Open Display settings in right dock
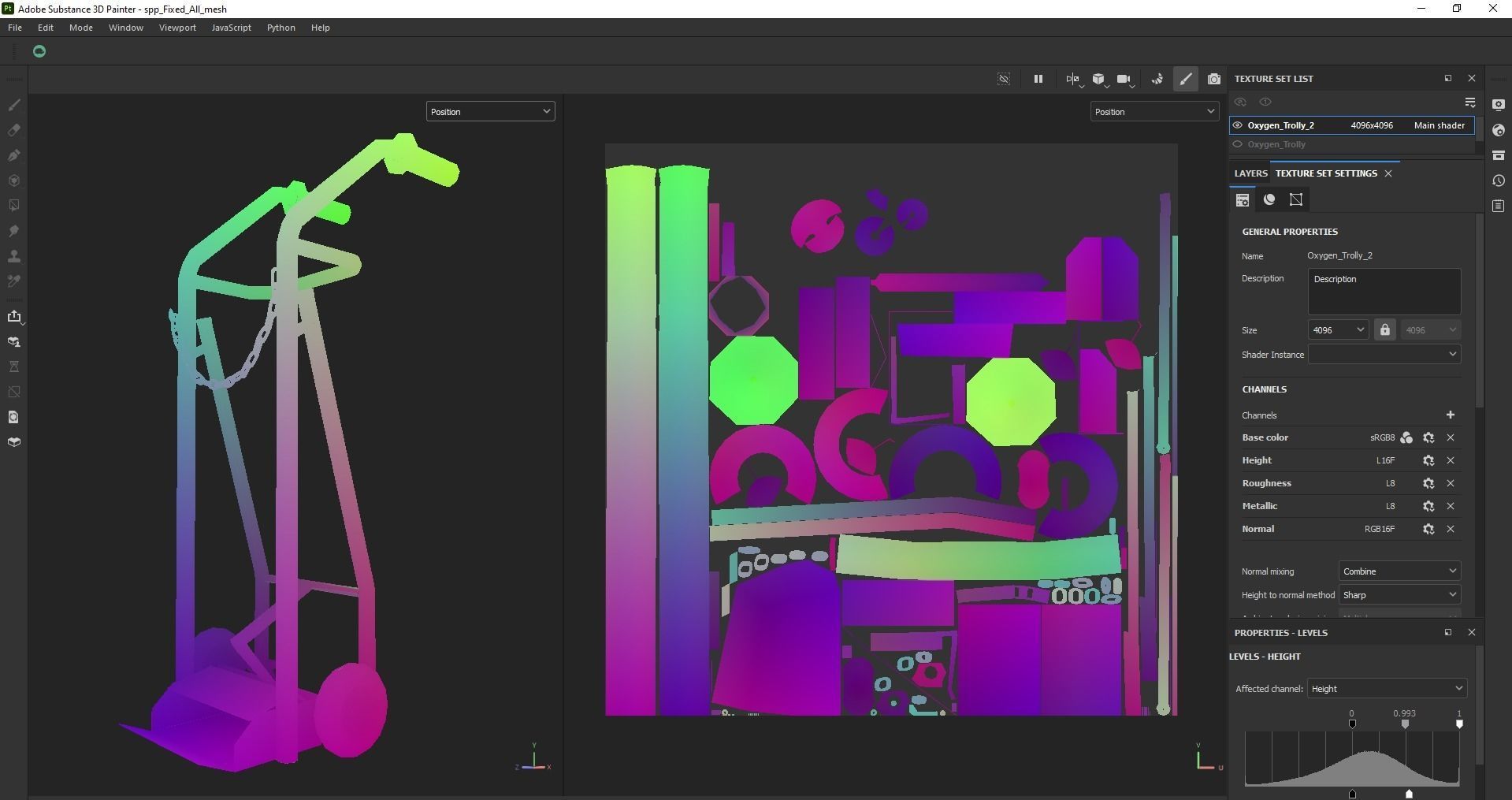 [1499, 105]
